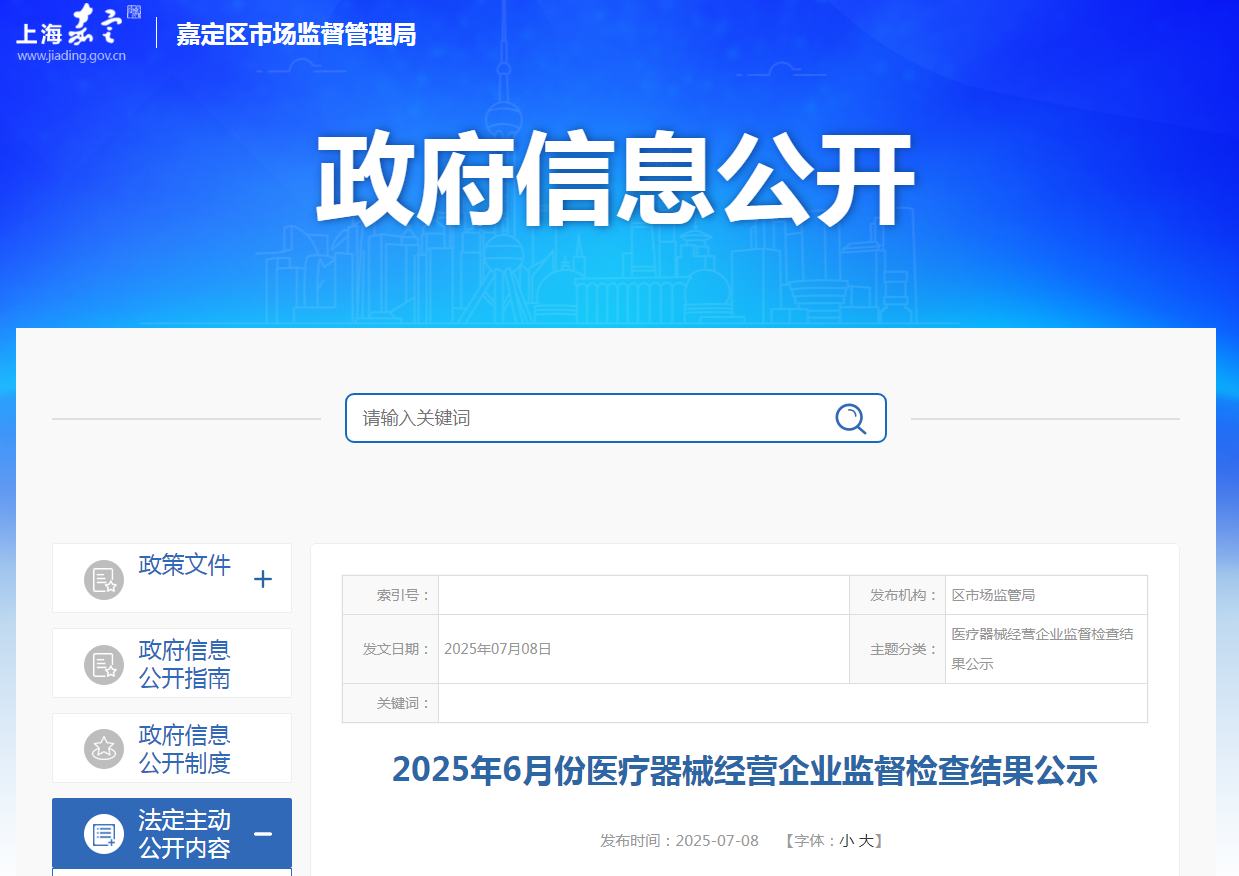Click the 发文日期 label cell

390,649
